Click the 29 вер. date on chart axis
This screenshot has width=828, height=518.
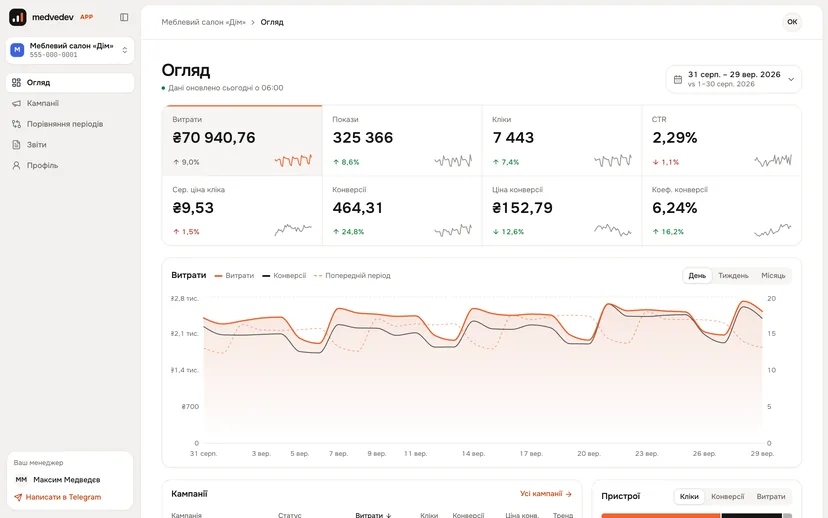tap(762, 454)
